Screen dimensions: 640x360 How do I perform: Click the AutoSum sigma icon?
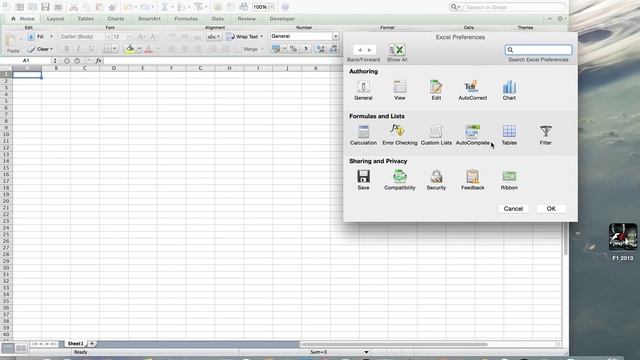(x=164, y=7)
